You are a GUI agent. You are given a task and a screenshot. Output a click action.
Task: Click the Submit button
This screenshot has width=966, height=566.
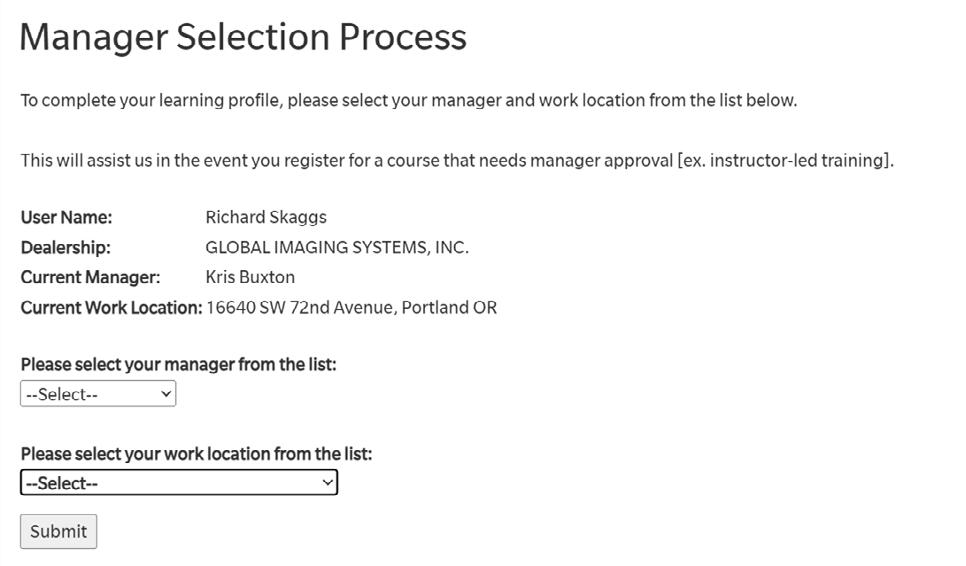coord(58,531)
